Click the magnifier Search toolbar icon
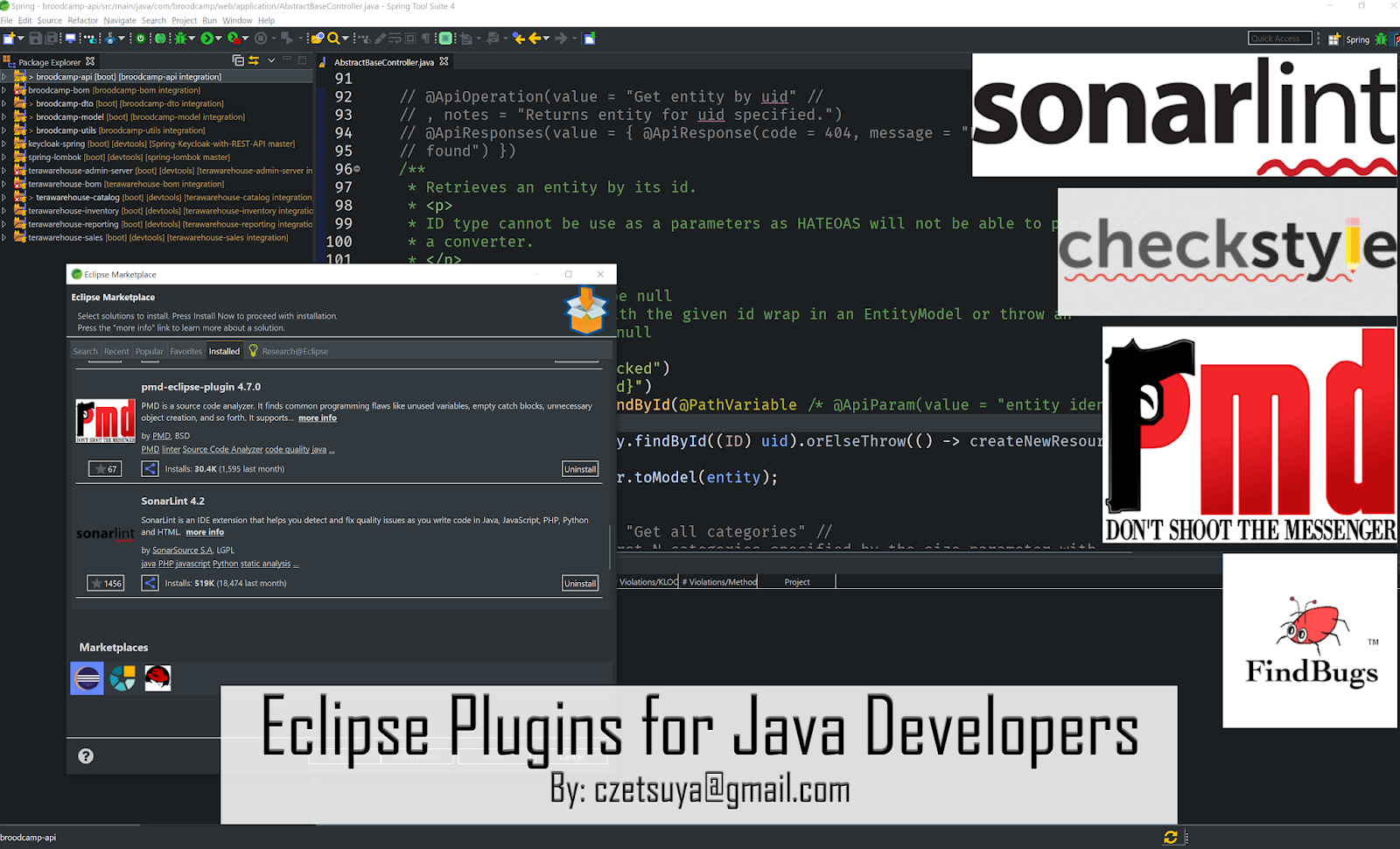Screen dimensions: 1400x849 [x=333, y=39]
